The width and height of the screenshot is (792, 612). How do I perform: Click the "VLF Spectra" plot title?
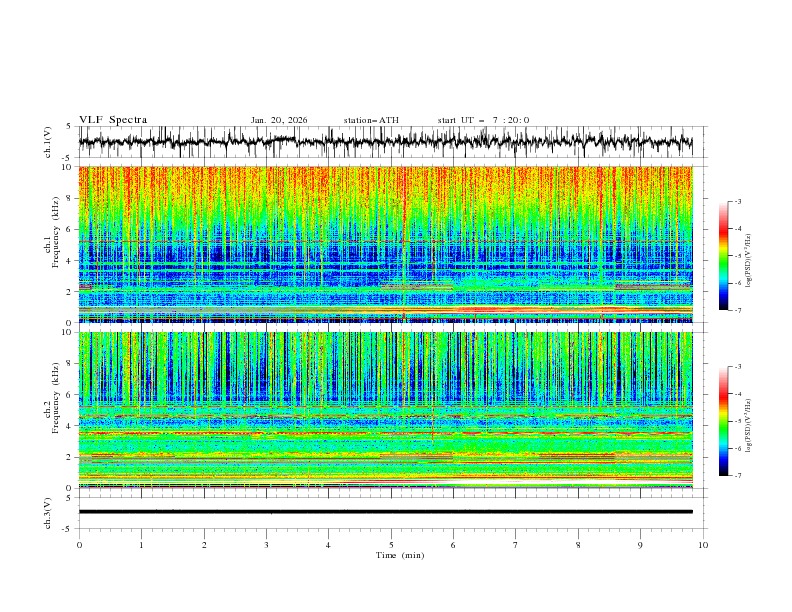point(113,120)
